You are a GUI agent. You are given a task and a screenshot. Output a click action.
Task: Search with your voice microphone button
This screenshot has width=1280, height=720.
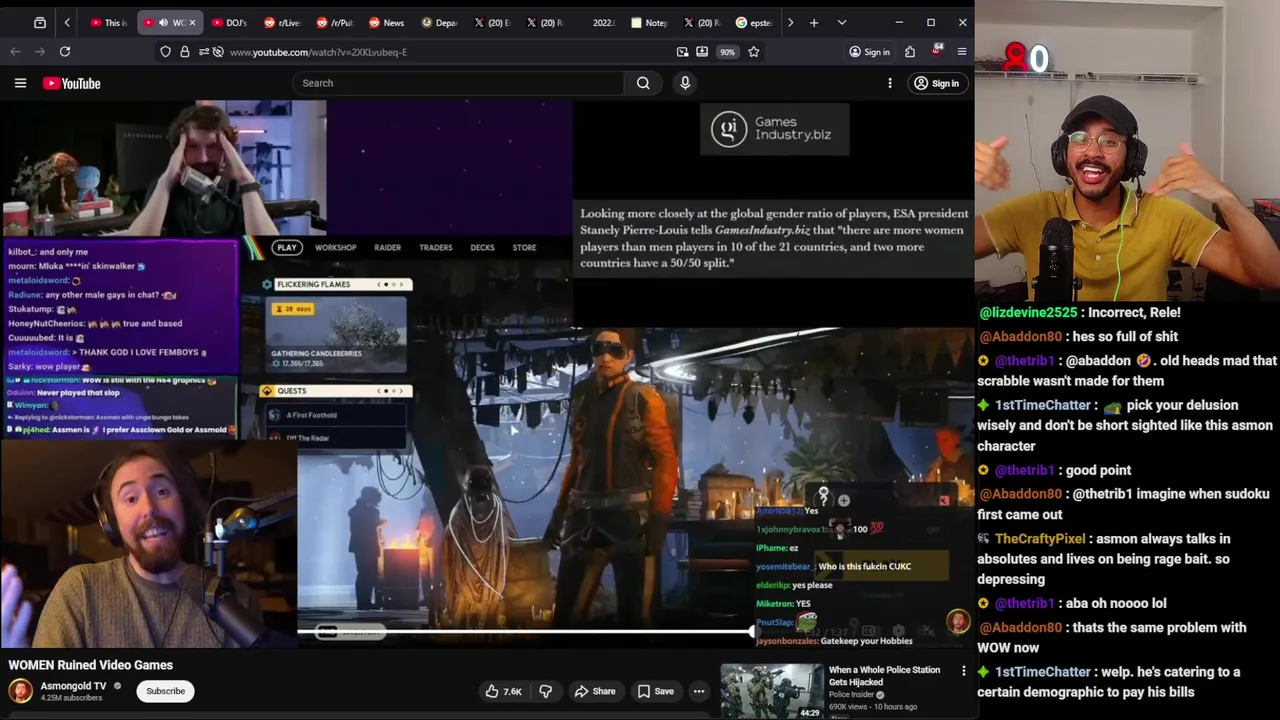(x=685, y=83)
